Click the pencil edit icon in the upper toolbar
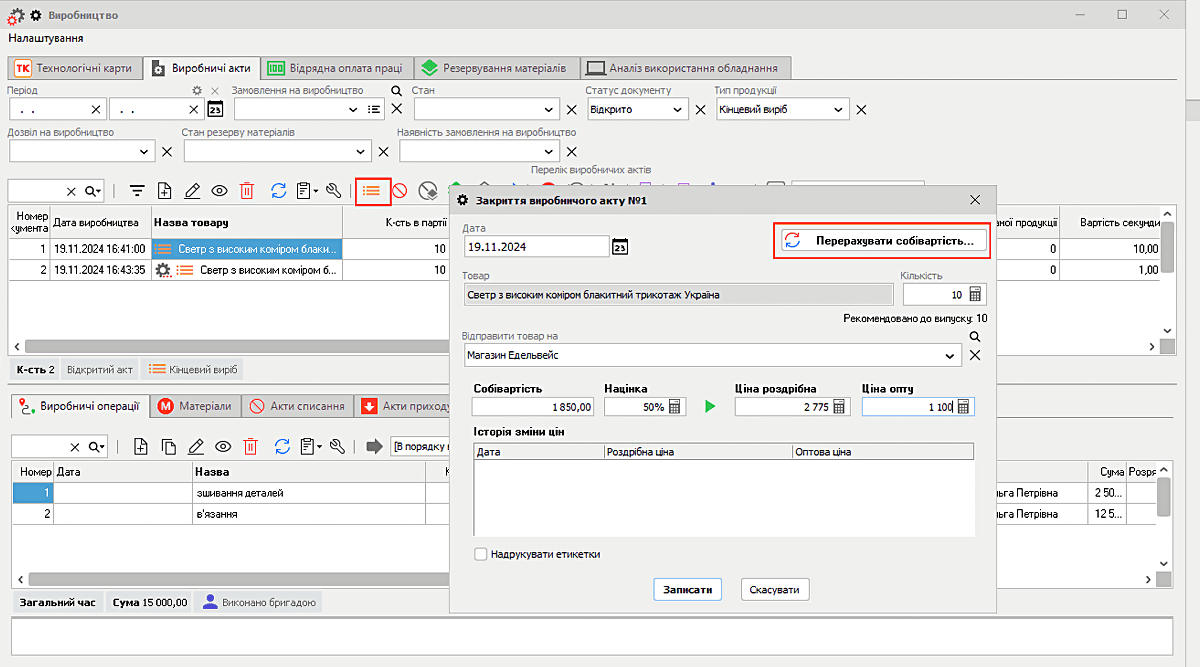The height and width of the screenshot is (667, 1200). 192,191
